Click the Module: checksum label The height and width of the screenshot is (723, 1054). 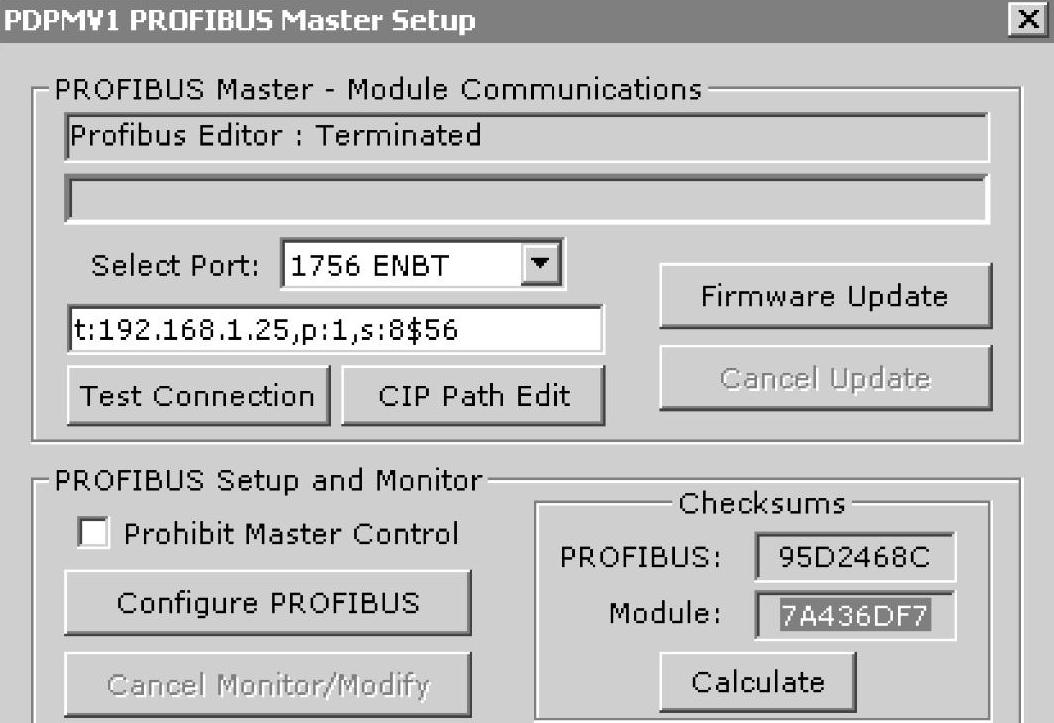point(665,613)
